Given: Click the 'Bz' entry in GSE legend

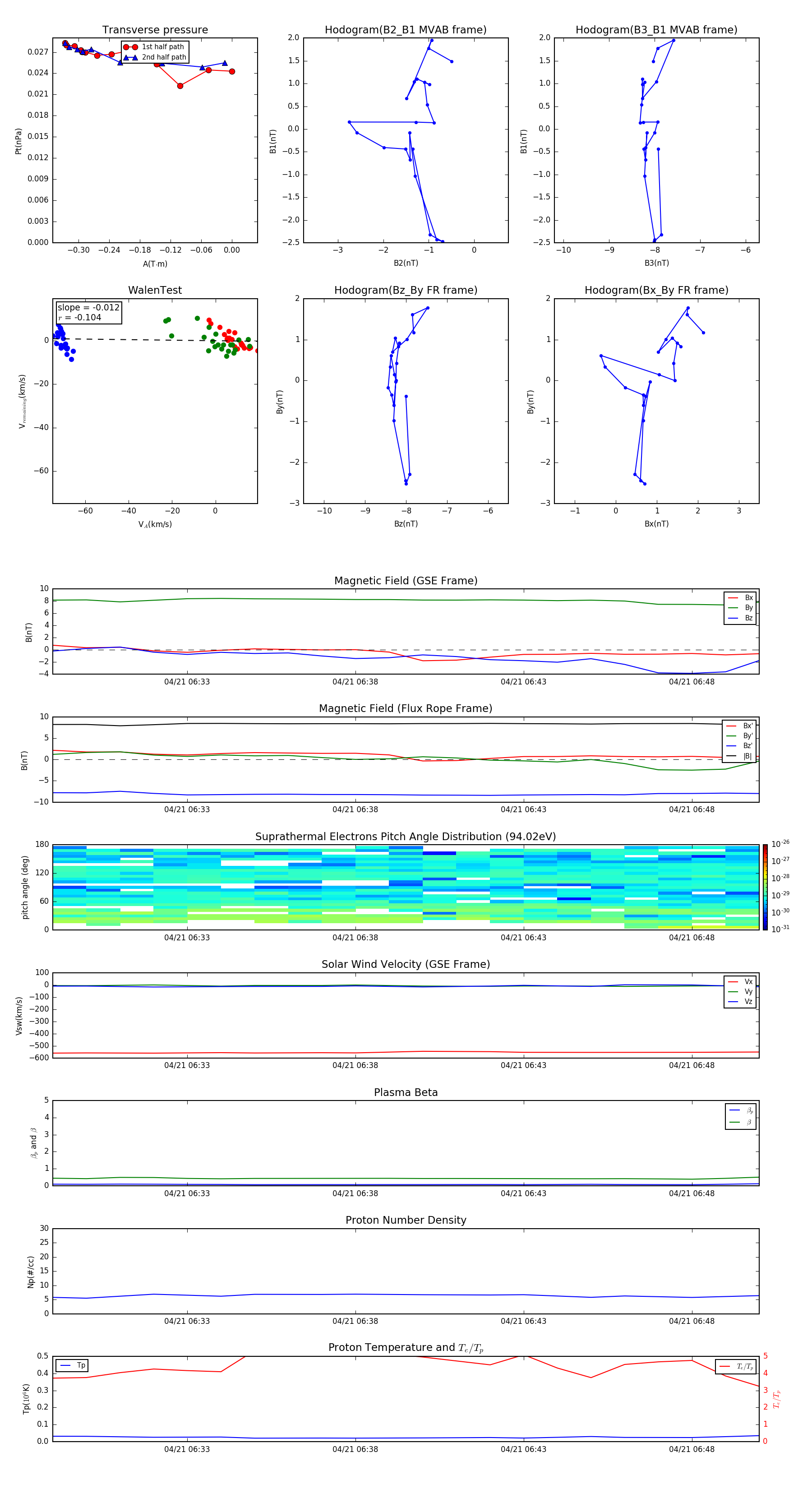Looking at the screenshot, I should (741, 618).
